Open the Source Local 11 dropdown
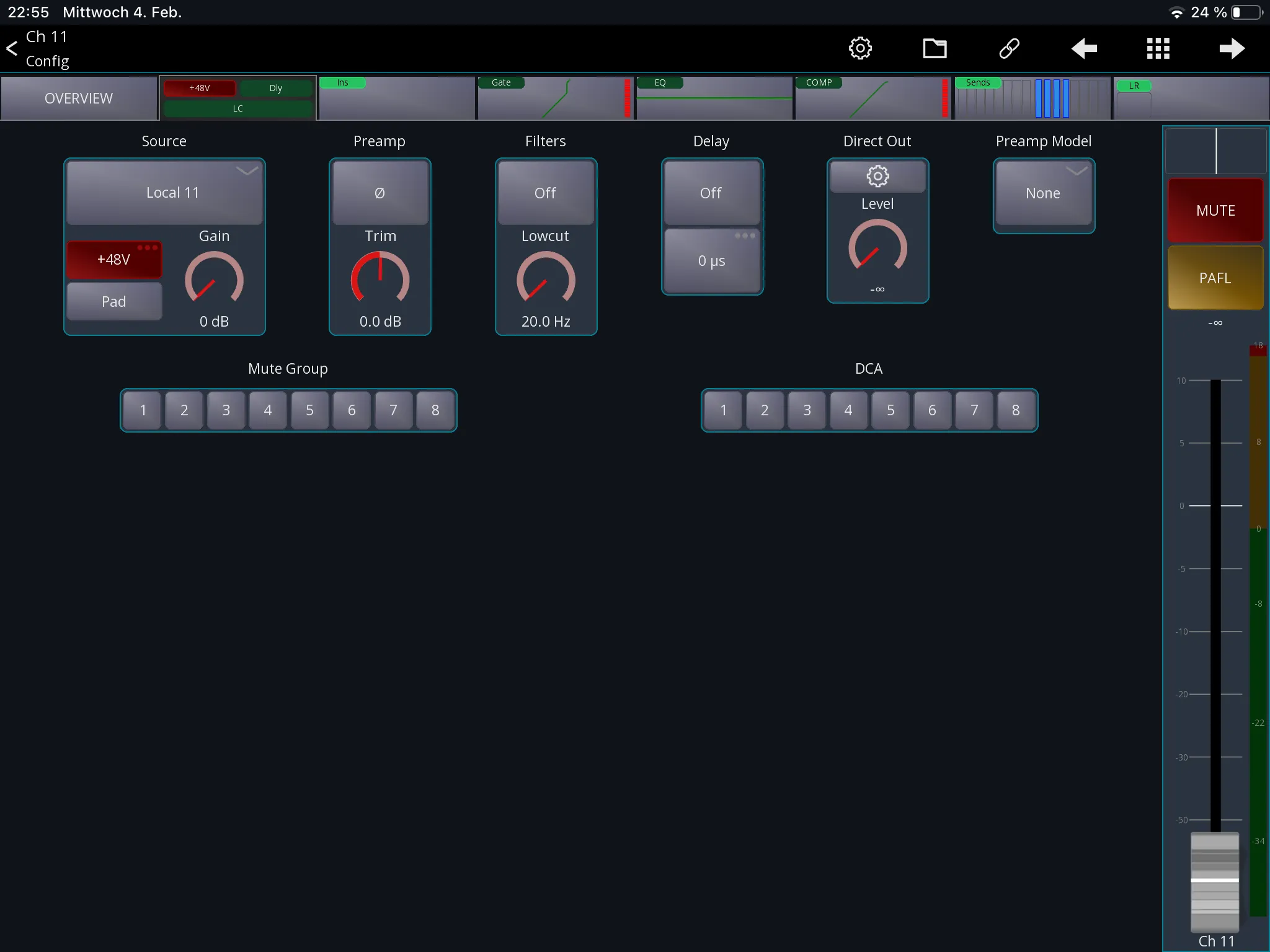This screenshot has height=952, width=1270. [x=164, y=193]
